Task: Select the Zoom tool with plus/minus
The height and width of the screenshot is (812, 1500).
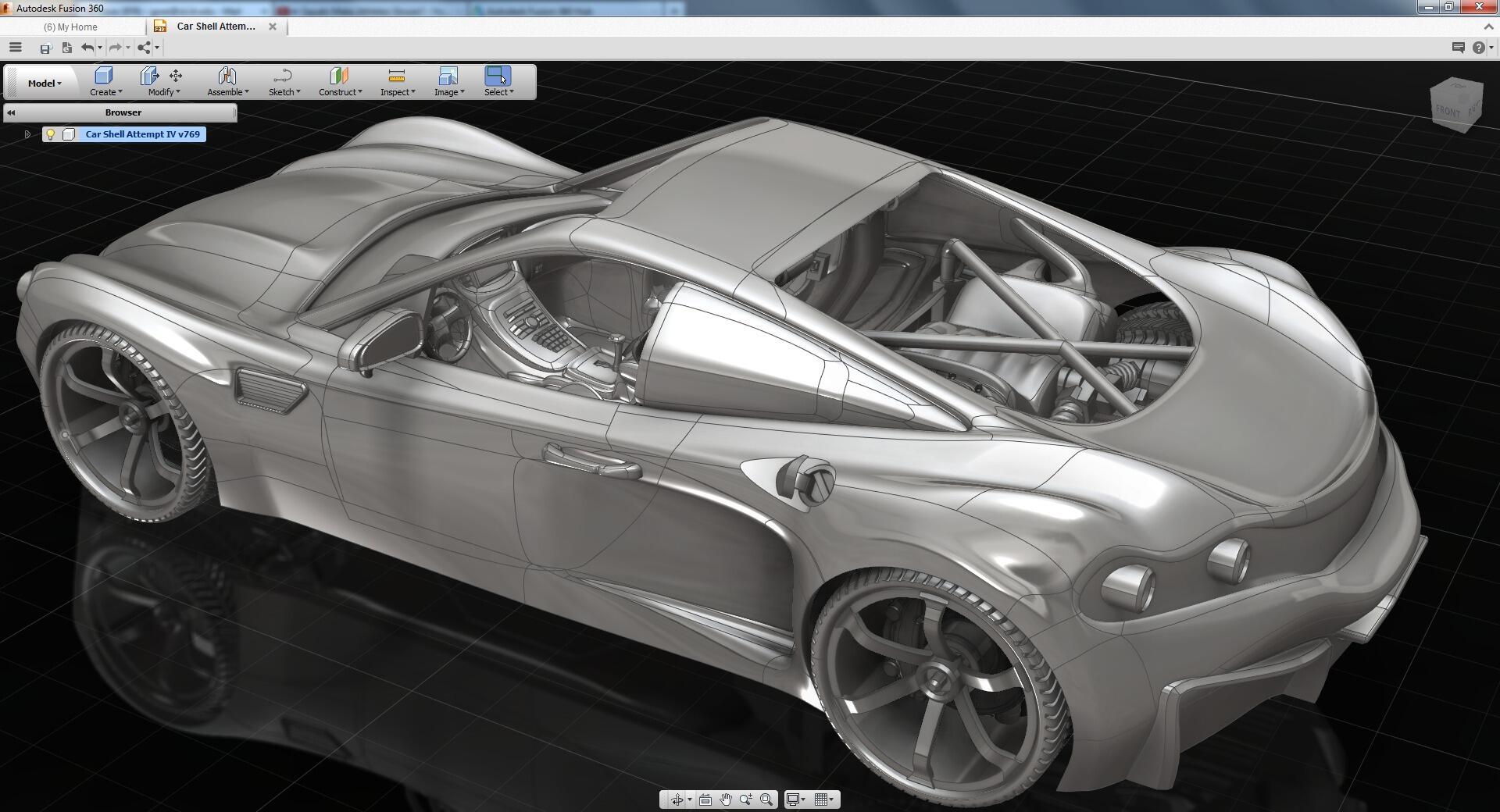Action: click(746, 800)
